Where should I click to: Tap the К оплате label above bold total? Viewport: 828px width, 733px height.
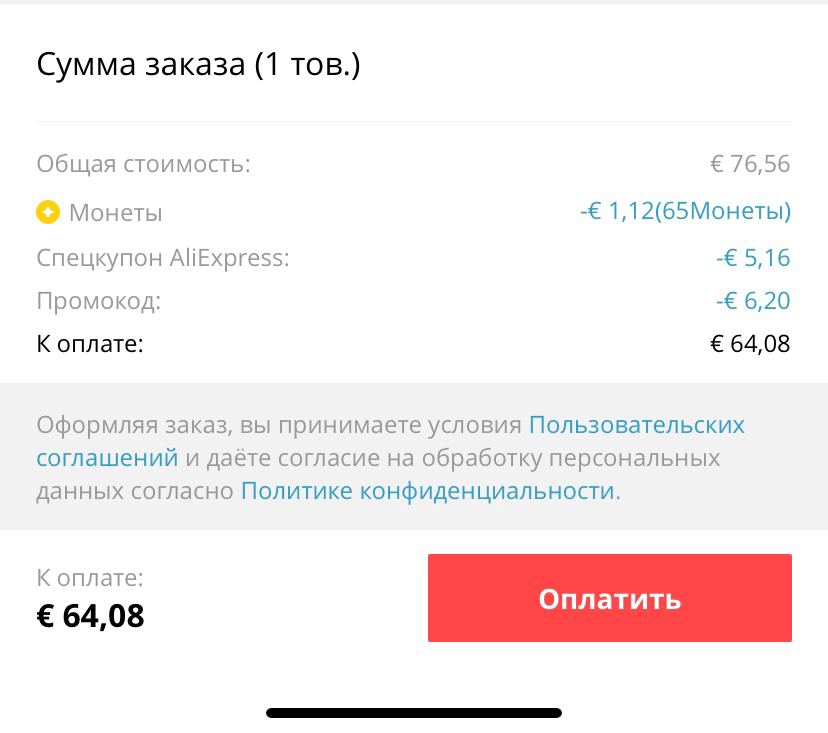coord(90,577)
